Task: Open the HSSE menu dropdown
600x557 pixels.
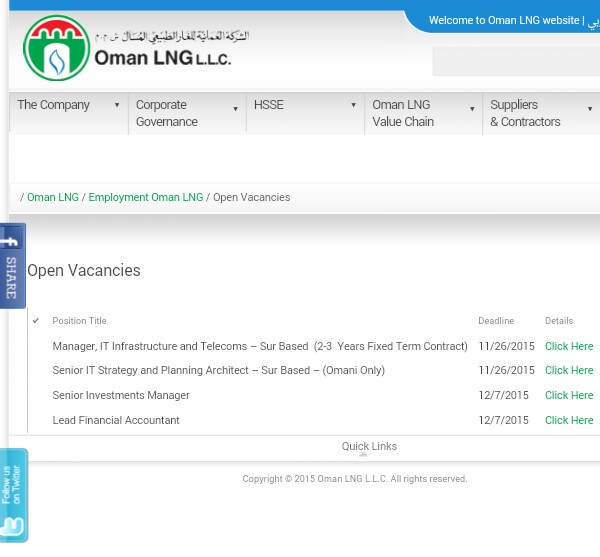Action: tap(353, 105)
